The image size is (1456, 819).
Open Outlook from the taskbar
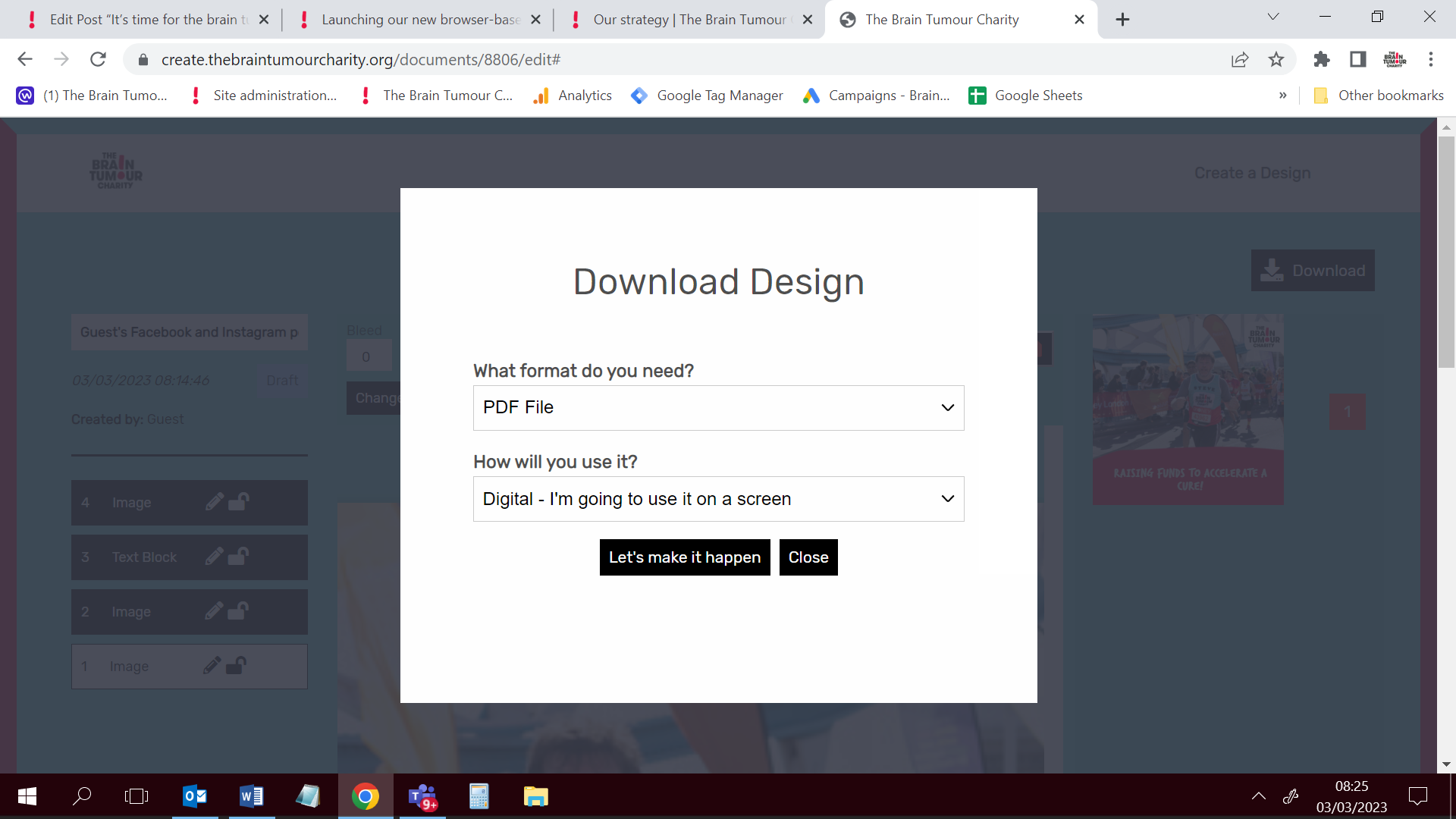point(195,796)
